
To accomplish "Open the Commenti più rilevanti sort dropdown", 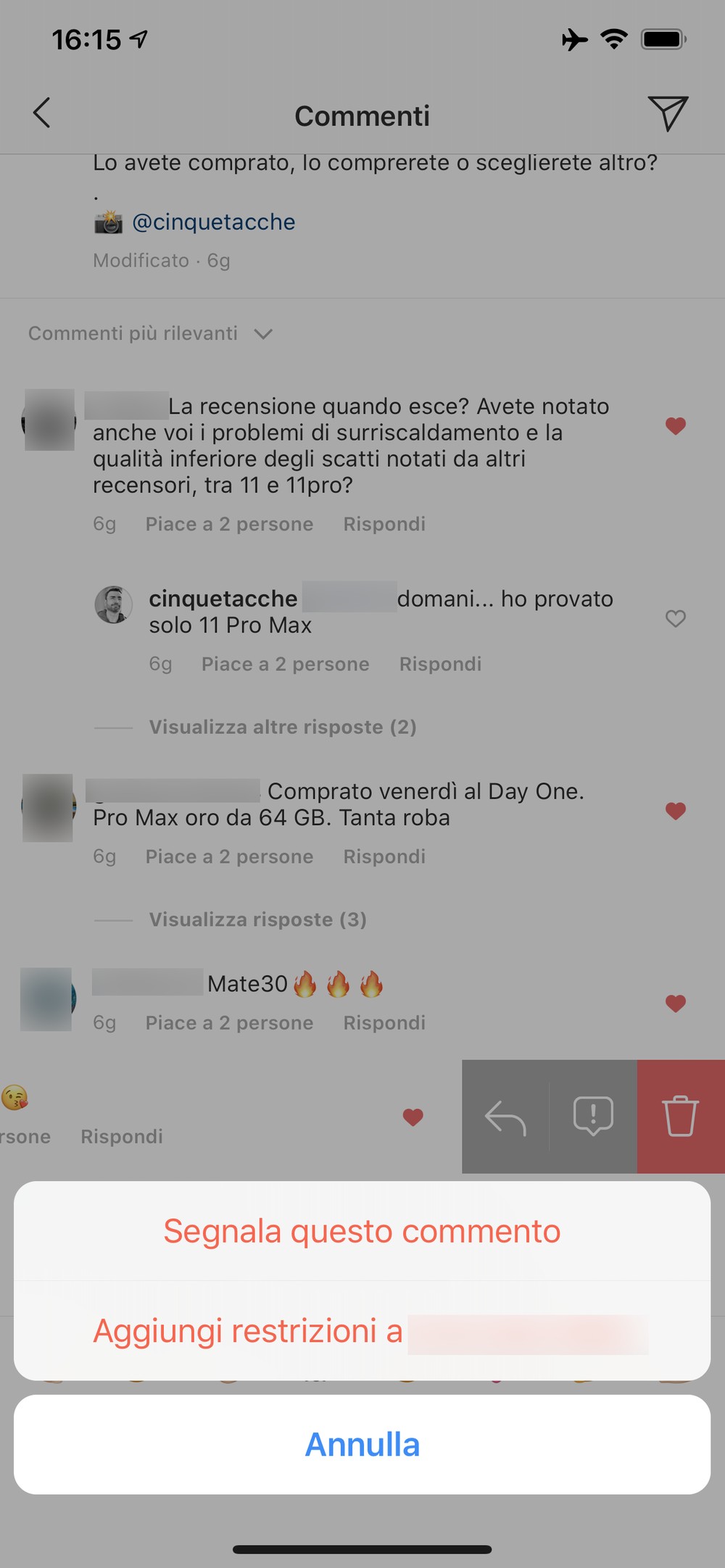I will point(151,333).
